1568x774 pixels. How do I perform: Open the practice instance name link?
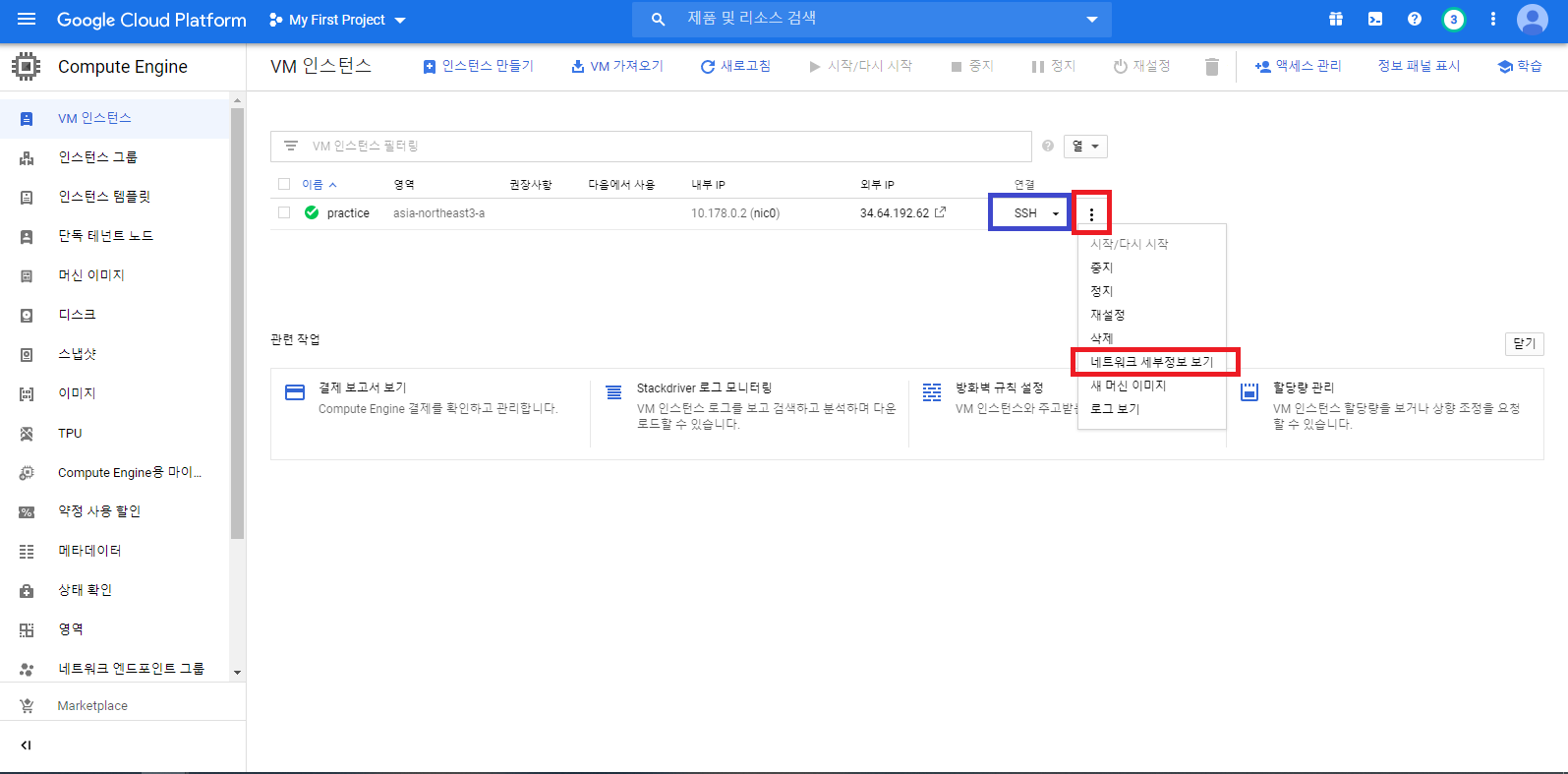[x=348, y=213]
